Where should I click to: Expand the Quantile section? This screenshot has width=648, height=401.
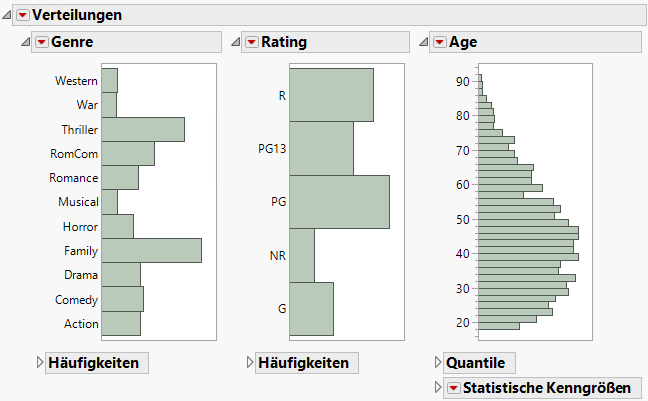click(436, 363)
